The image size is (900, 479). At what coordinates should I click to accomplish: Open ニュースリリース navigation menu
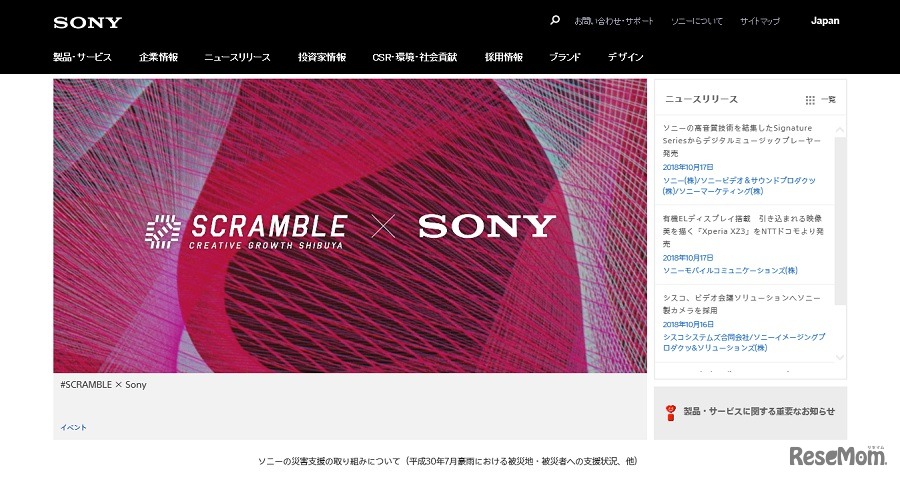[x=237, y=57]
